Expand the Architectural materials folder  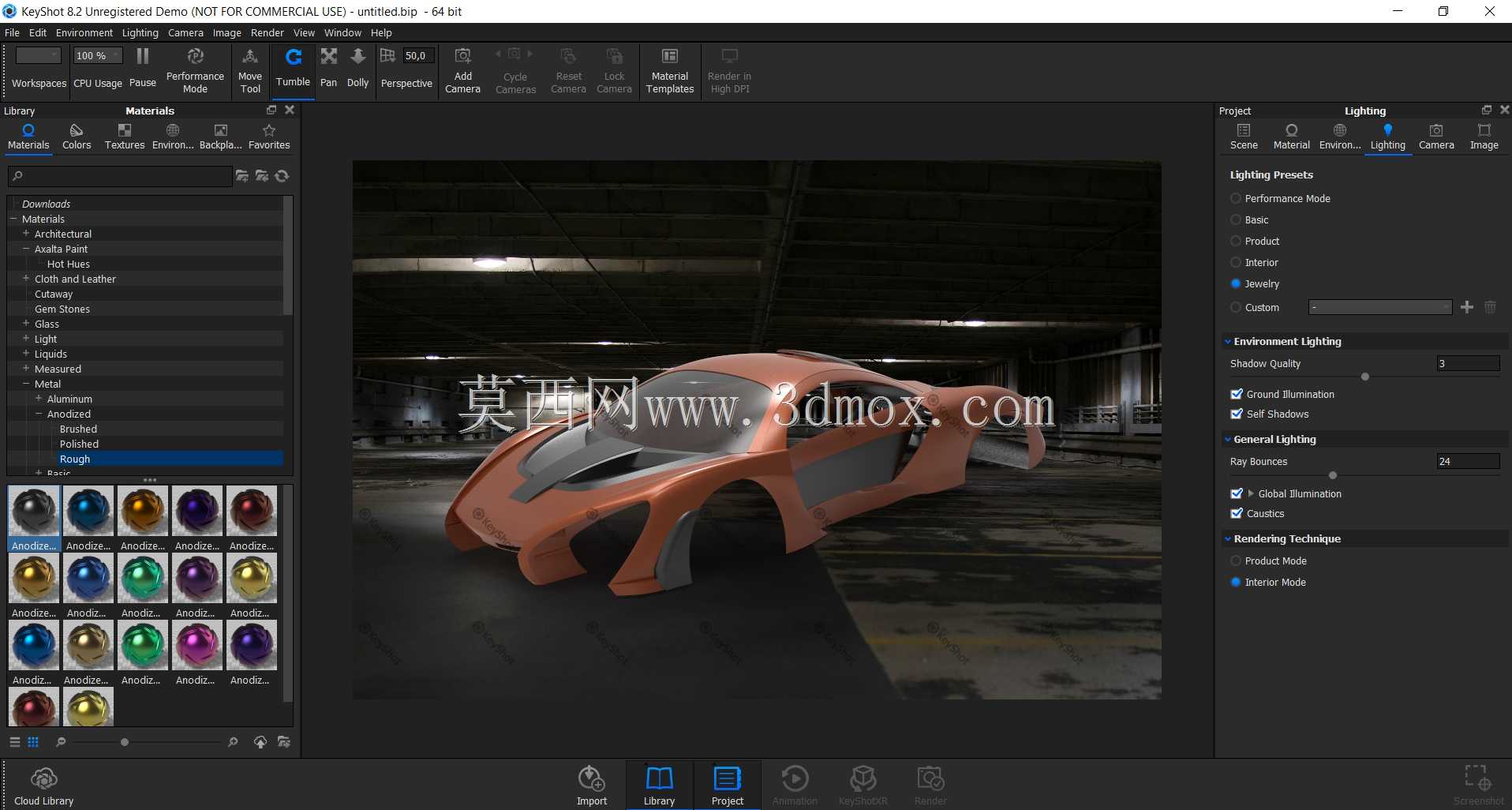26,234
